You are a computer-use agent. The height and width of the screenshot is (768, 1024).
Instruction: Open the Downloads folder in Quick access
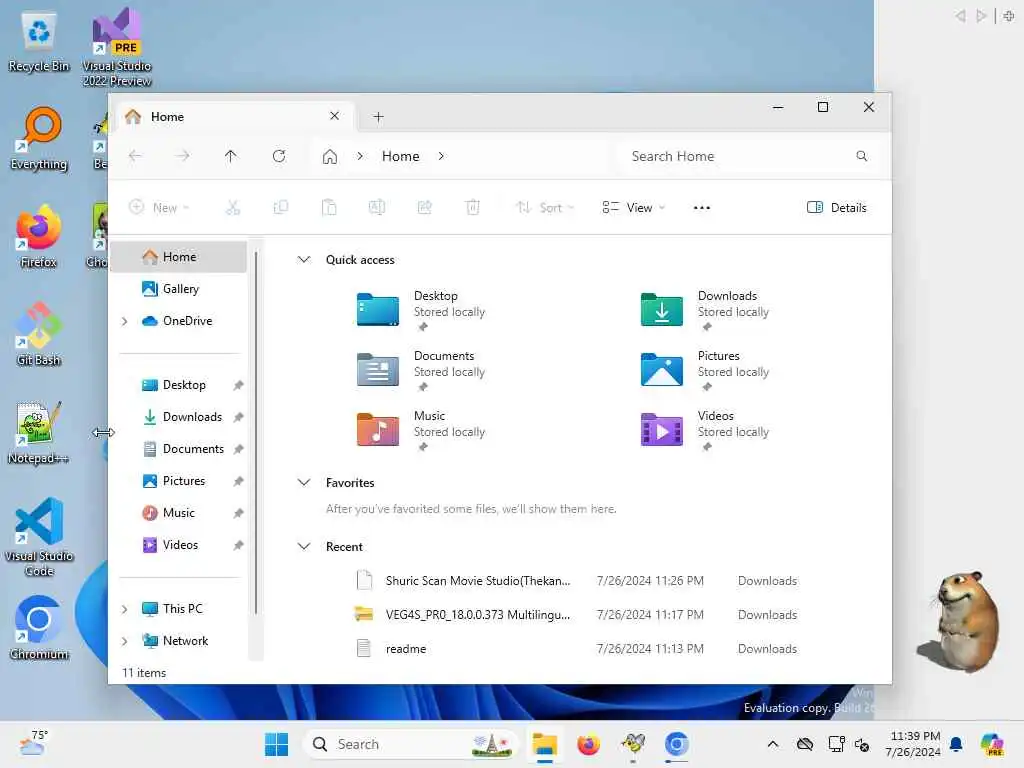coord(705,310)
